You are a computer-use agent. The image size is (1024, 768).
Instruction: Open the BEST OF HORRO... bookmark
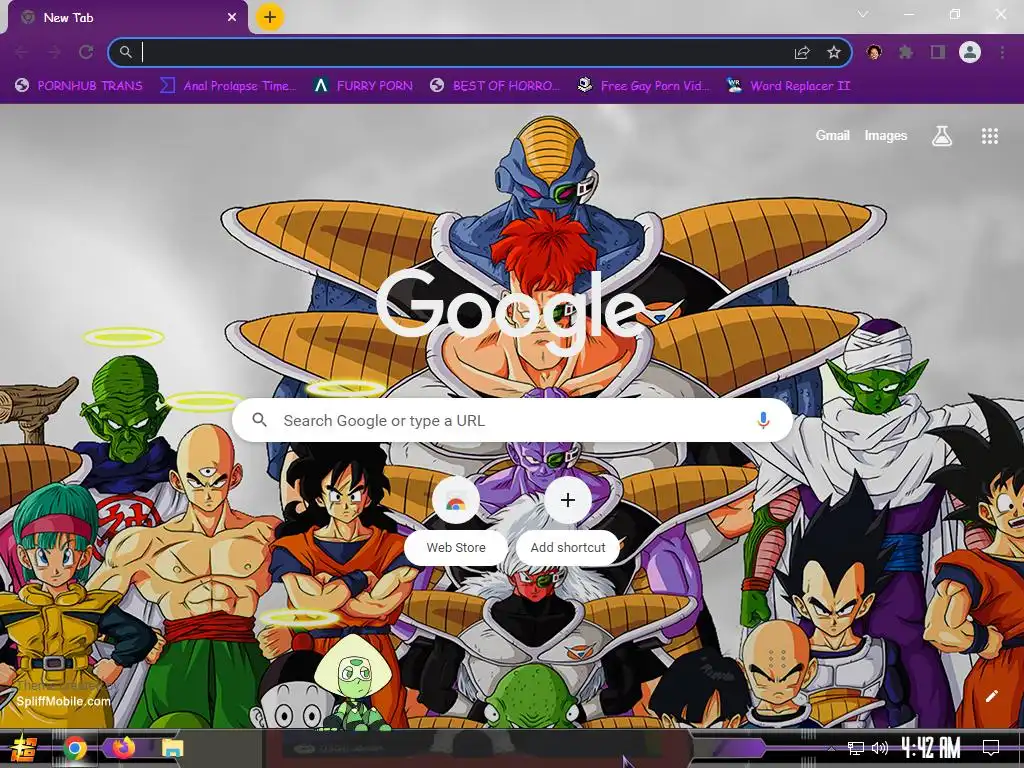[495, 86]
